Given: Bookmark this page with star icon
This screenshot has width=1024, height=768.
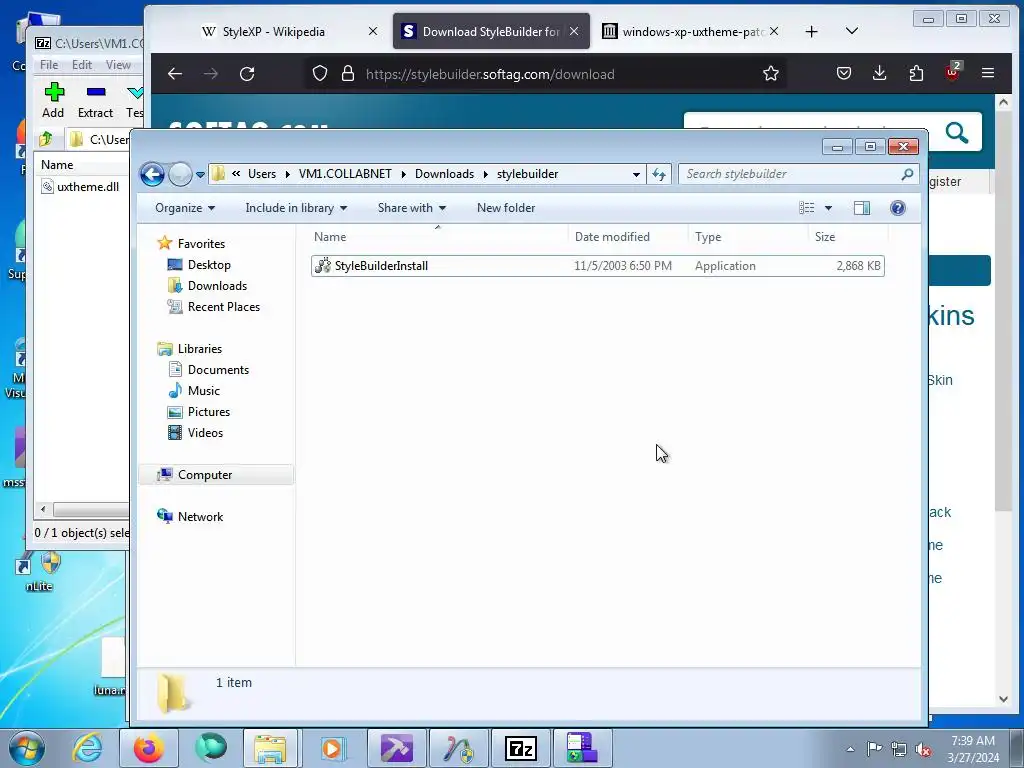Looking at the screenshot, I should (771, 74).
